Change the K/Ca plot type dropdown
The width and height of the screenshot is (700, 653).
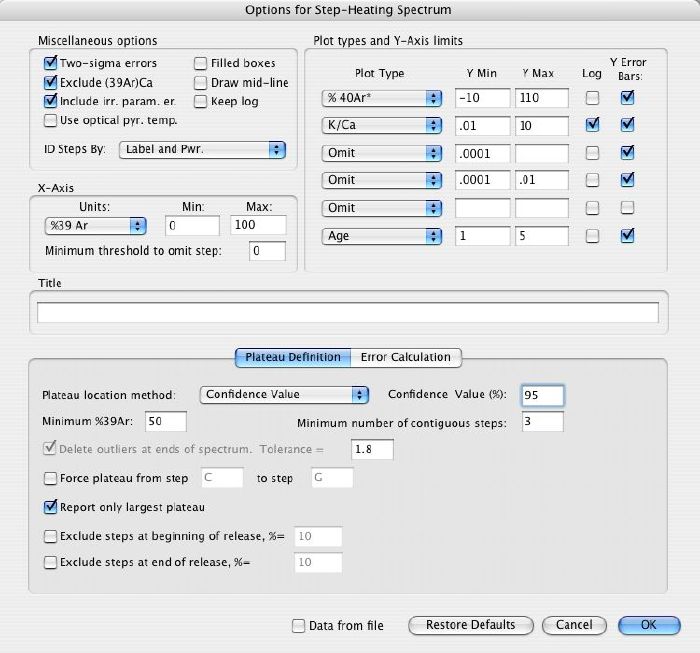382,125
